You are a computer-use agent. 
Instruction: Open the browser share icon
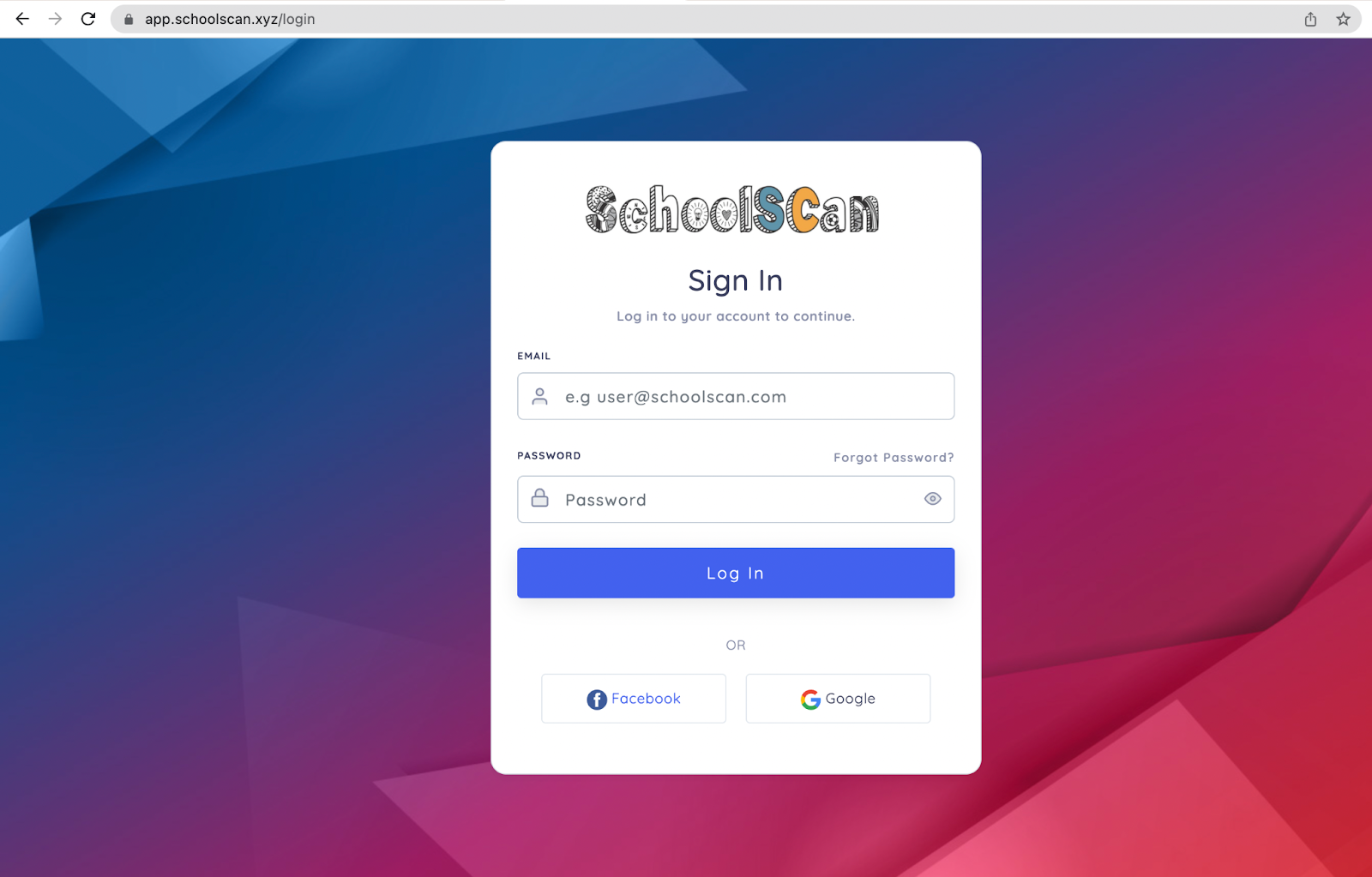pyautogui.click(x=1310, y=19)
